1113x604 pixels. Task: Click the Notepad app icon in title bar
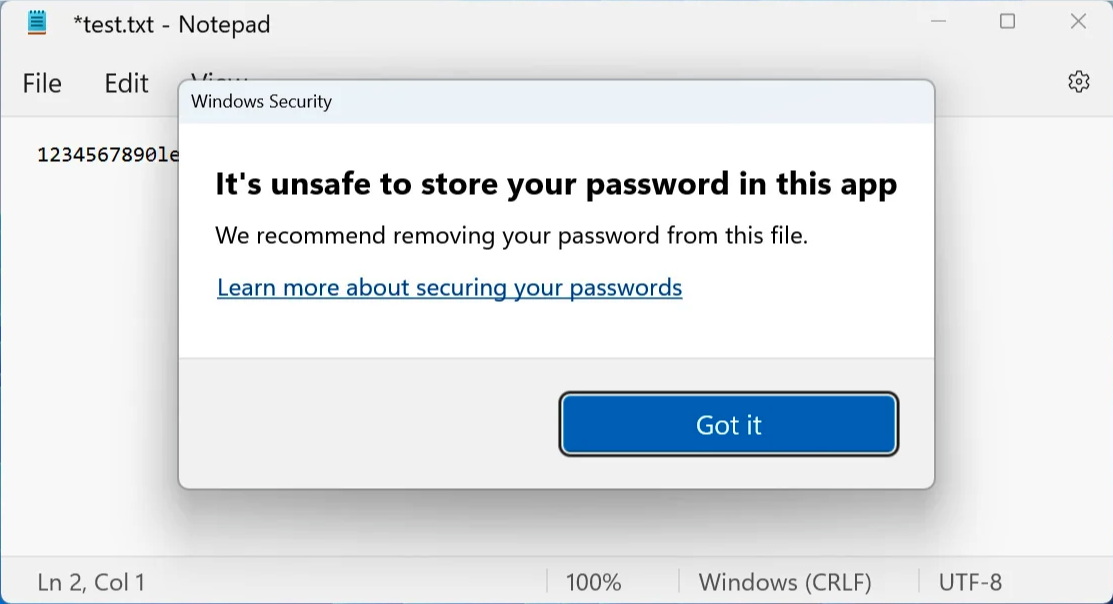37,23
